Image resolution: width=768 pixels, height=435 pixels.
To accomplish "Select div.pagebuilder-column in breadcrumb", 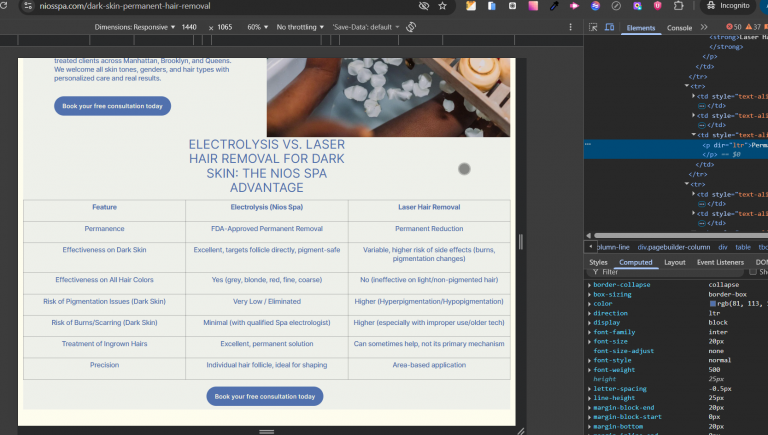I will click(673, 247).
